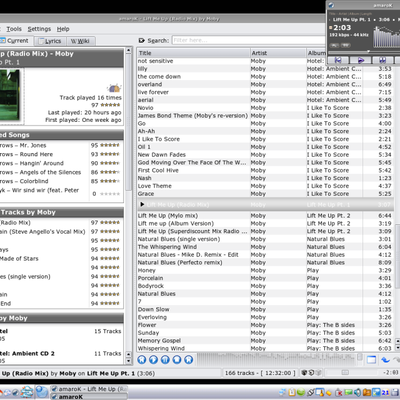This screenshot has height=400, width=400.
Task: Sort the playlist by the Title column
Action: 193,53
